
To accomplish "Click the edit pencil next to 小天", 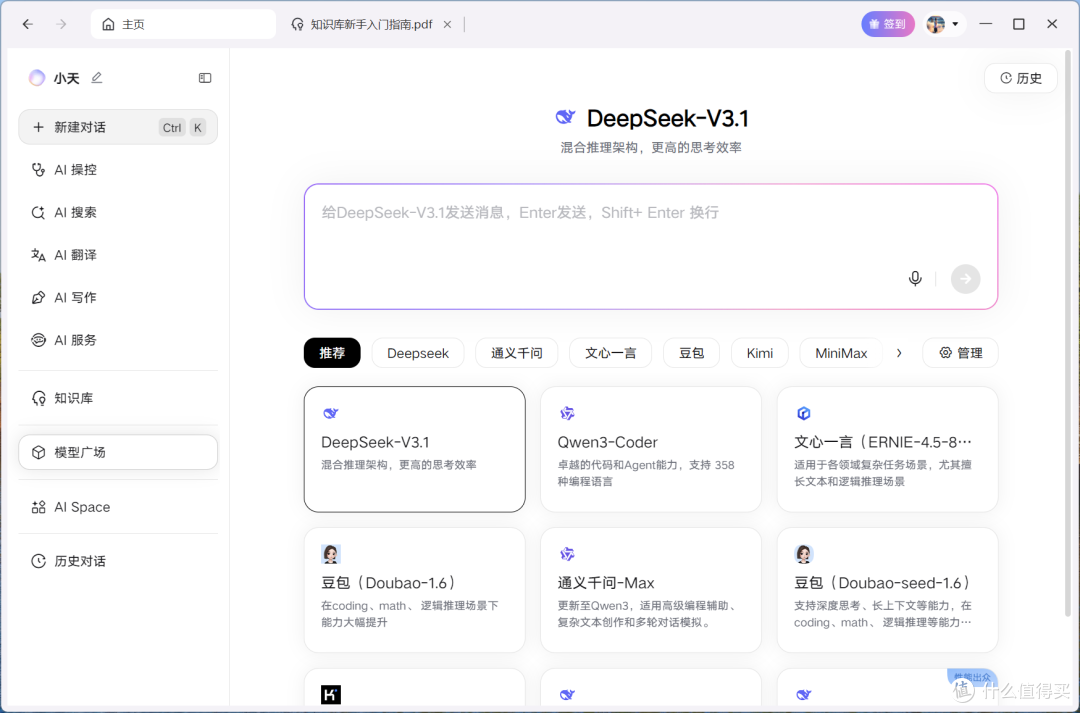I will [x=96, y=78].
